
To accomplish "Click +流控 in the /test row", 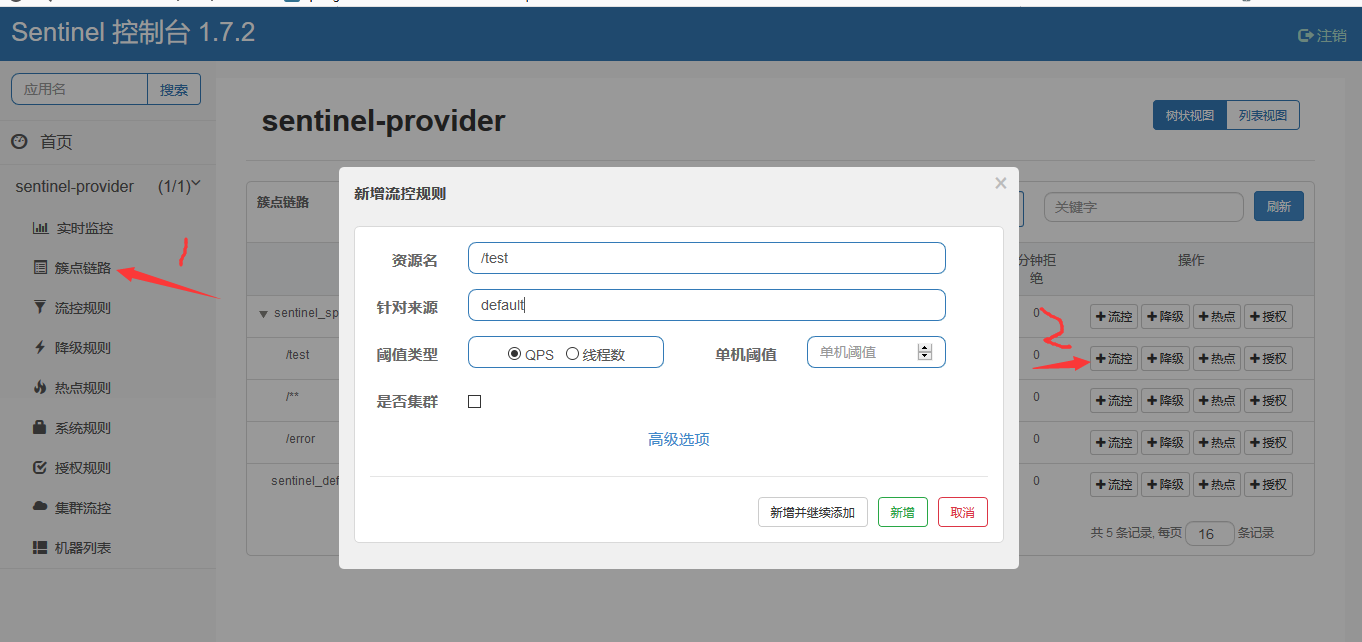I will (1114, 359).
